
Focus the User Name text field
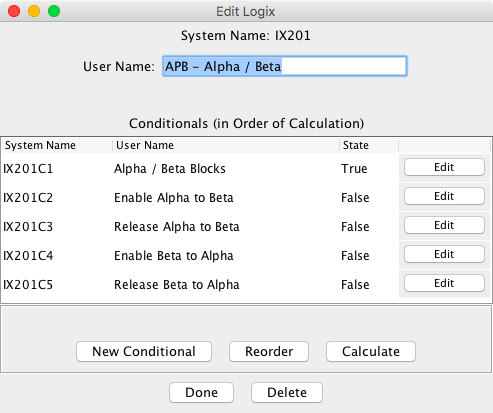(285, 66)
